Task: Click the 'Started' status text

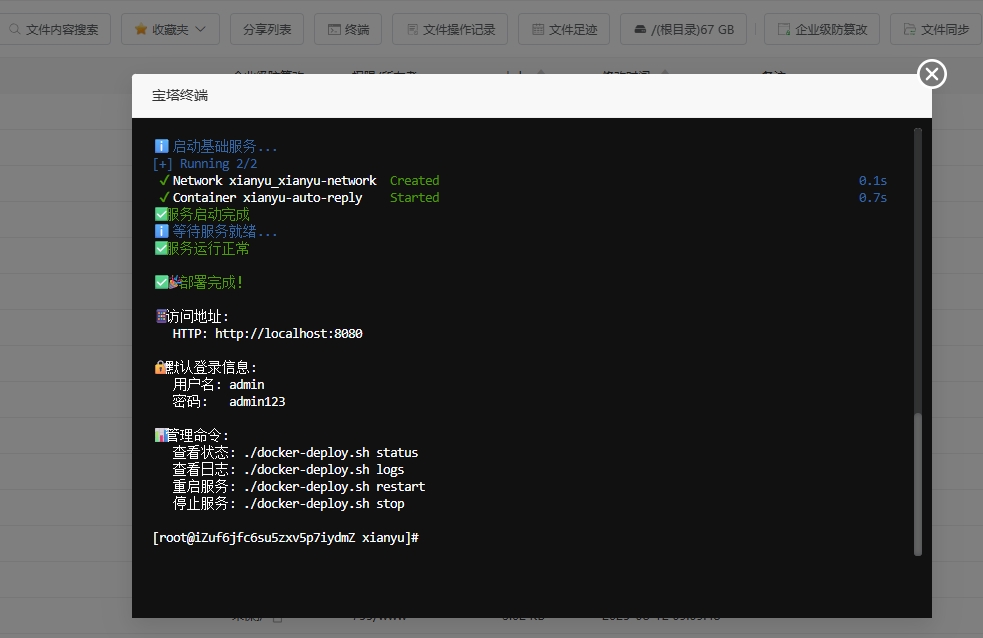Action: [414, 197]
